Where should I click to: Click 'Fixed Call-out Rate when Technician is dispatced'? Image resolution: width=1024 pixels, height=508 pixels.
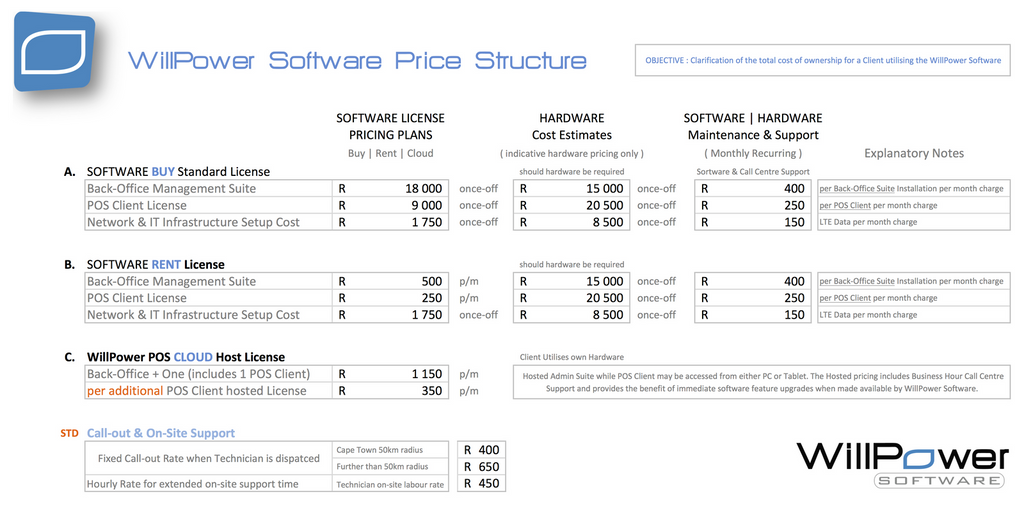click(208, 458)
